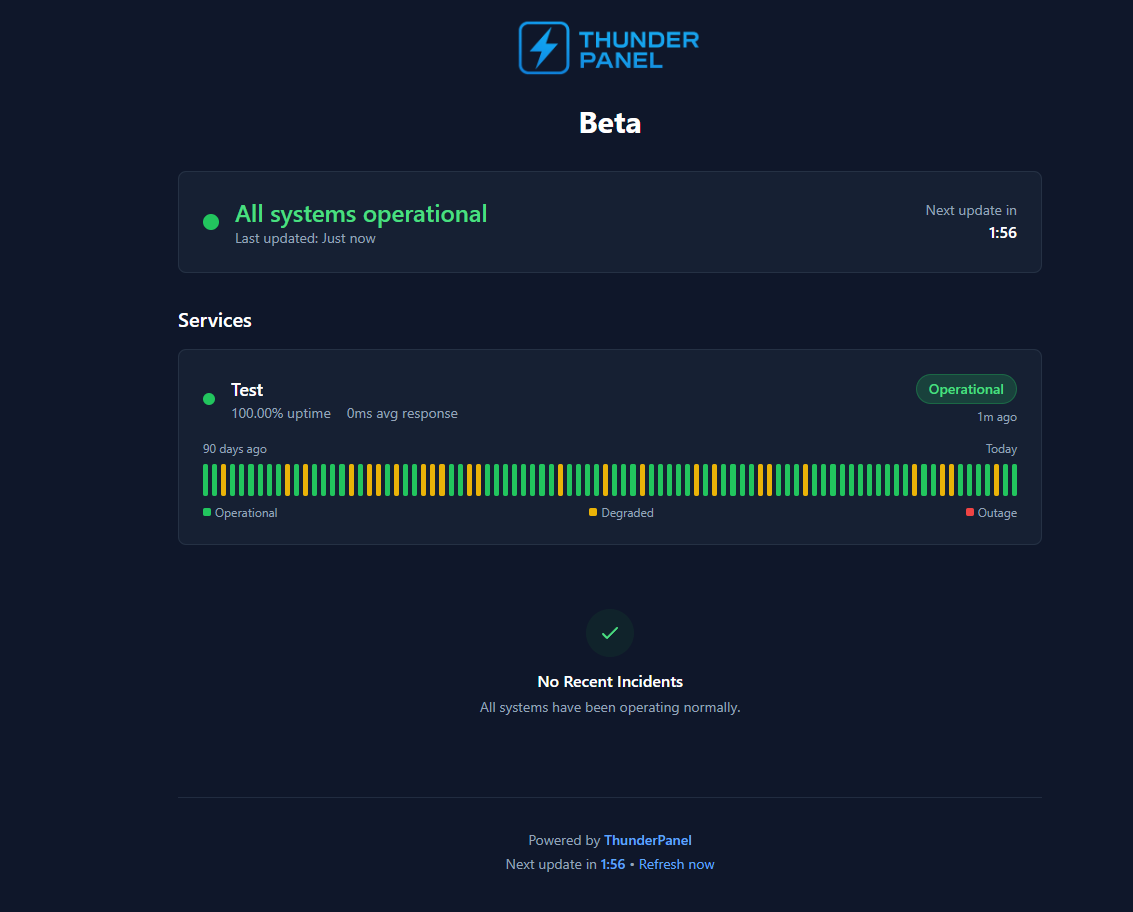Image resolution: width=1133 pixels, height=912 pixels.
Task: Click the ThunderPanel lightning bolt logo icon
Action: pos(544,48)
